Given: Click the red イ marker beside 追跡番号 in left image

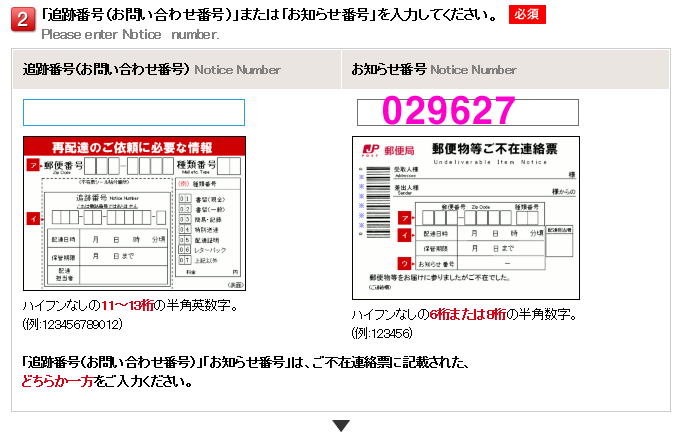Looking at the screenshot, I should (x=33, y=218).
